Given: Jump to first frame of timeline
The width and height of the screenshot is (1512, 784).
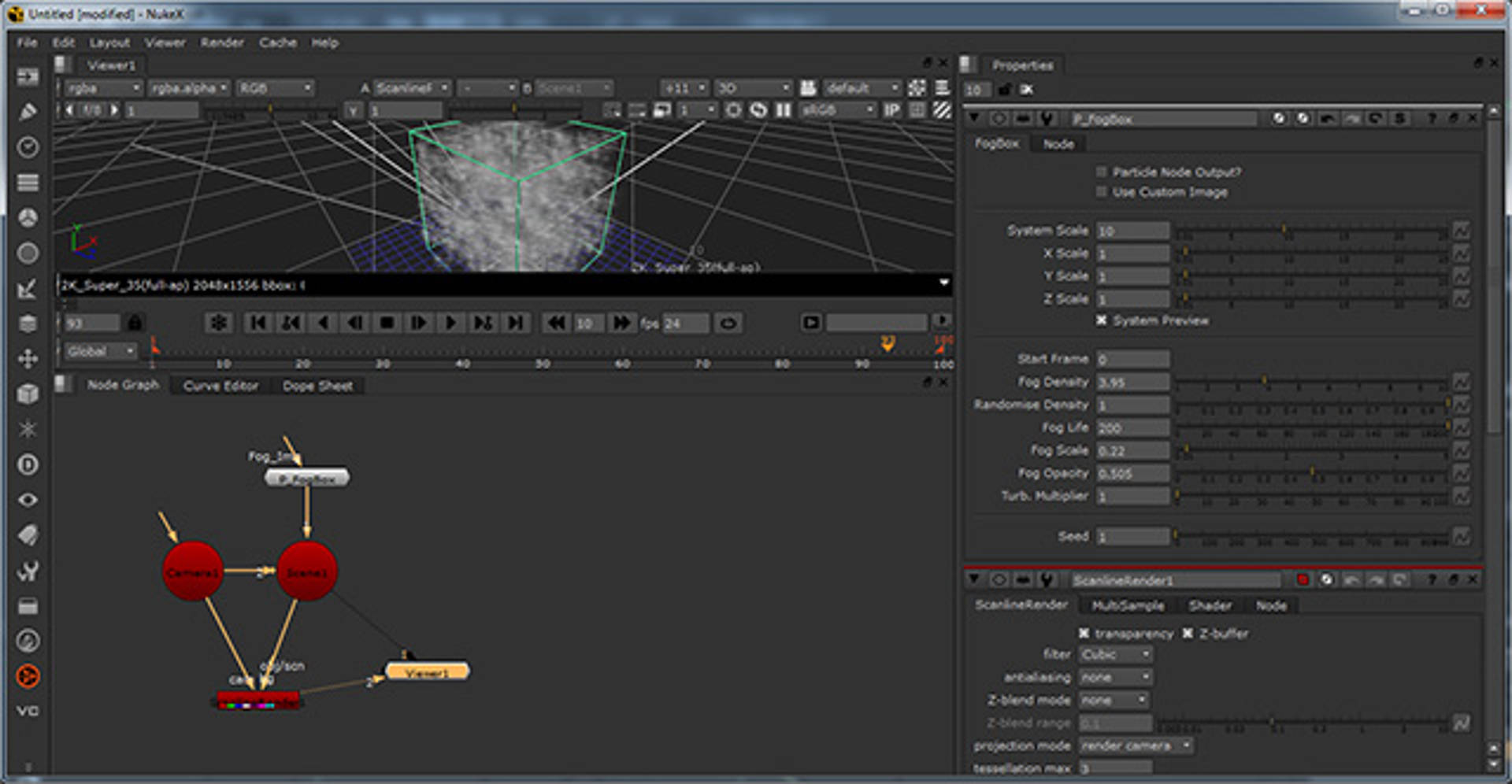Looking at the screenshot, I should pos(258,323).
